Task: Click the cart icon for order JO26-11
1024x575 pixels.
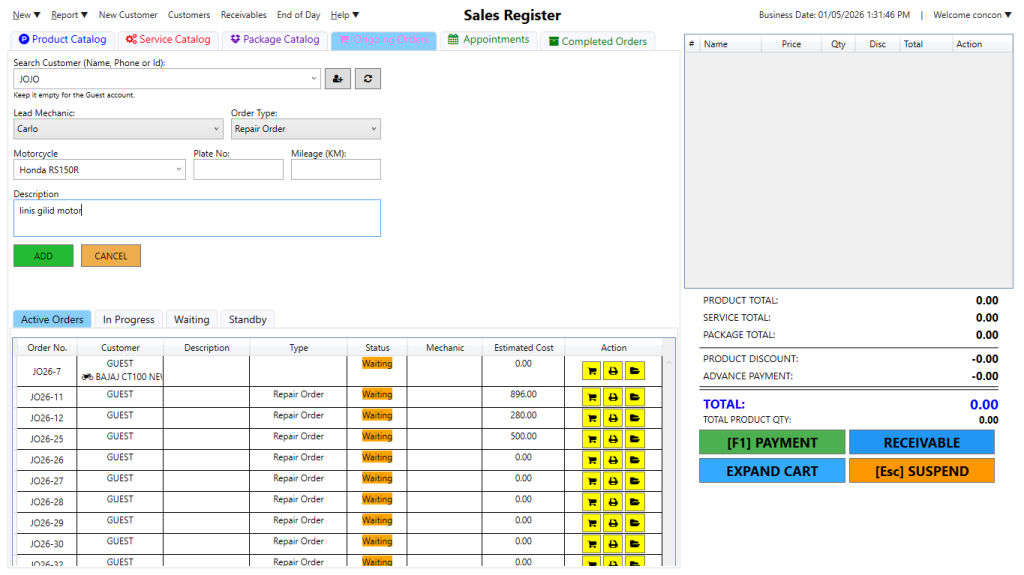Action: coord(592,397)
